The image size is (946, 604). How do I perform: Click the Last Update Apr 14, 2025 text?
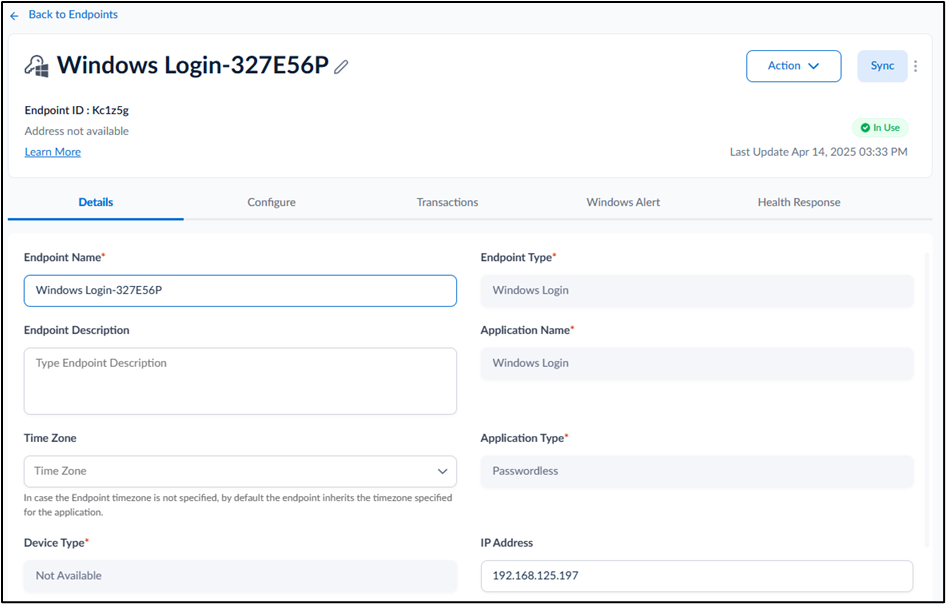(x=818, y=152)
